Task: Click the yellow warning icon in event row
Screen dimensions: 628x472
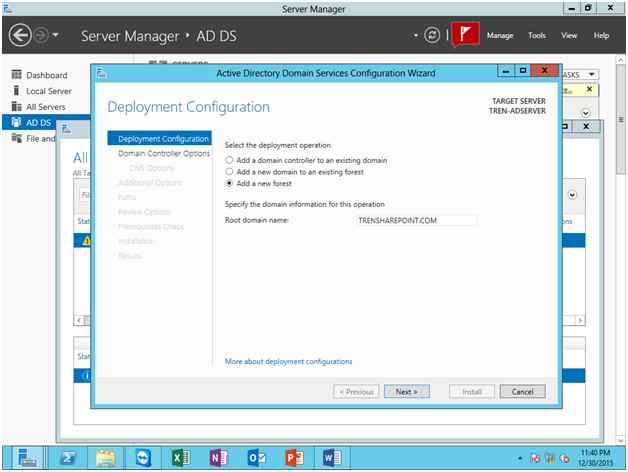Action: pos(86,241)
